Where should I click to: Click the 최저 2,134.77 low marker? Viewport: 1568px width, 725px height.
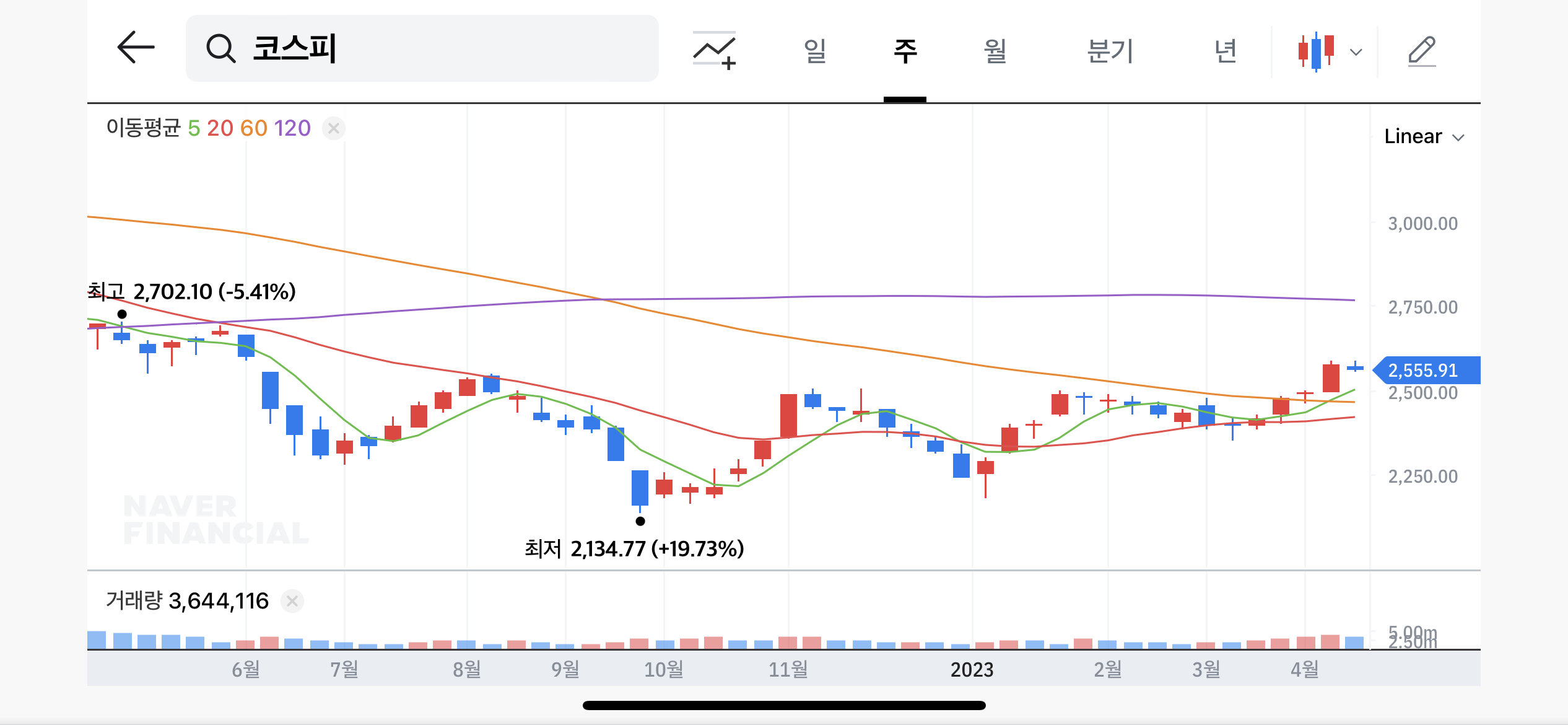point(634,548)
